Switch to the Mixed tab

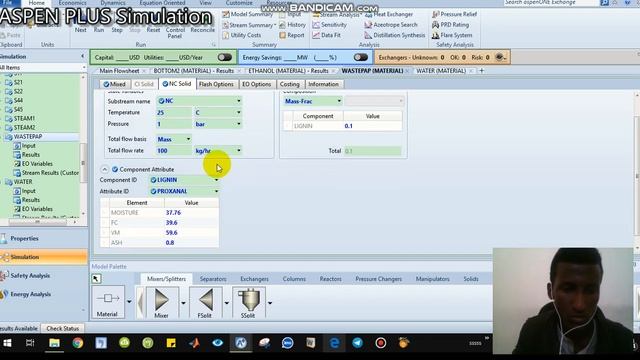tap(114, 84)
